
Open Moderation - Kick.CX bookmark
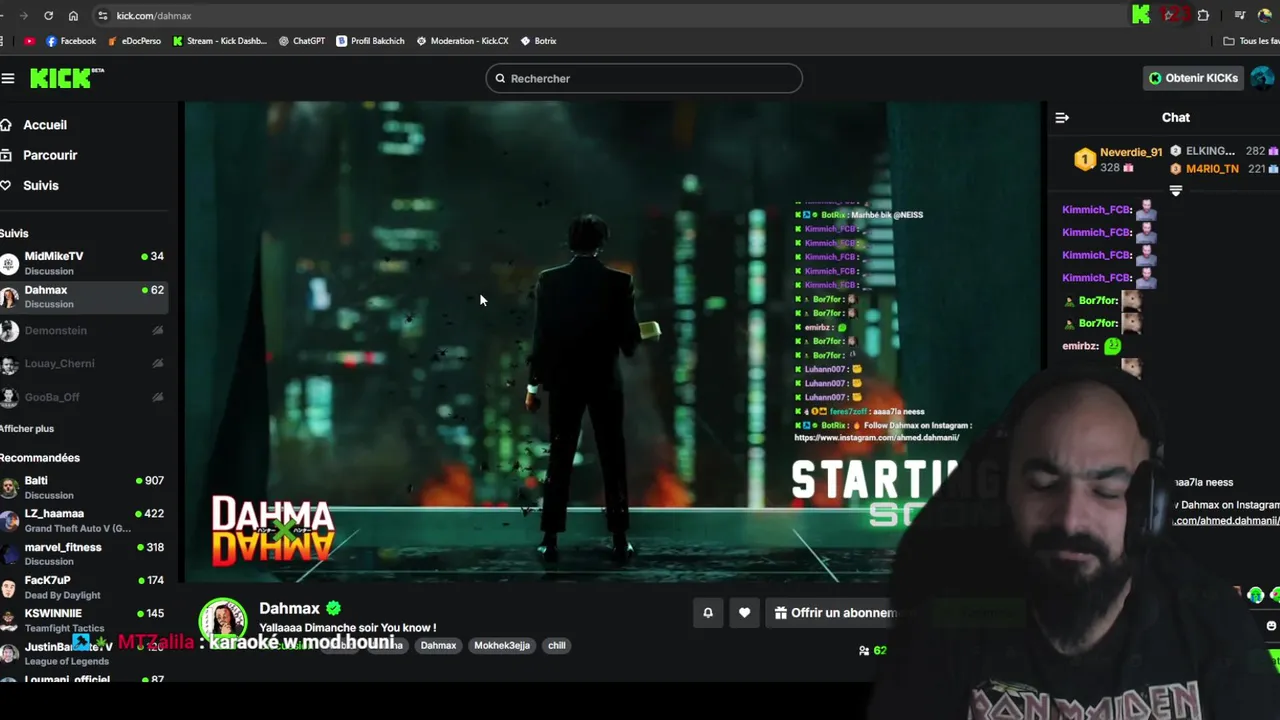[463, 41]
